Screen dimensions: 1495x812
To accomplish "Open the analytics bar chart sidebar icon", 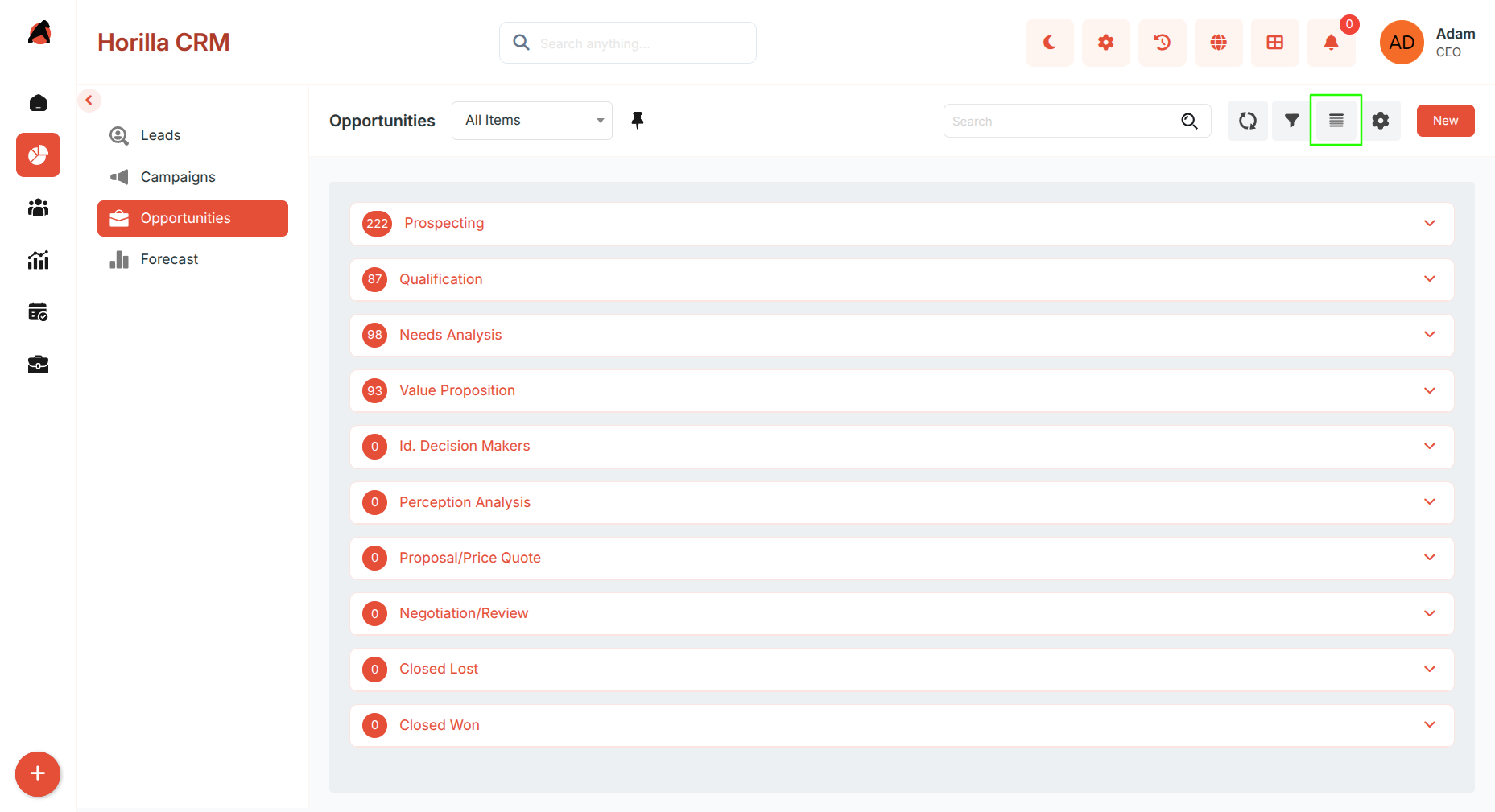I will 38,260.
